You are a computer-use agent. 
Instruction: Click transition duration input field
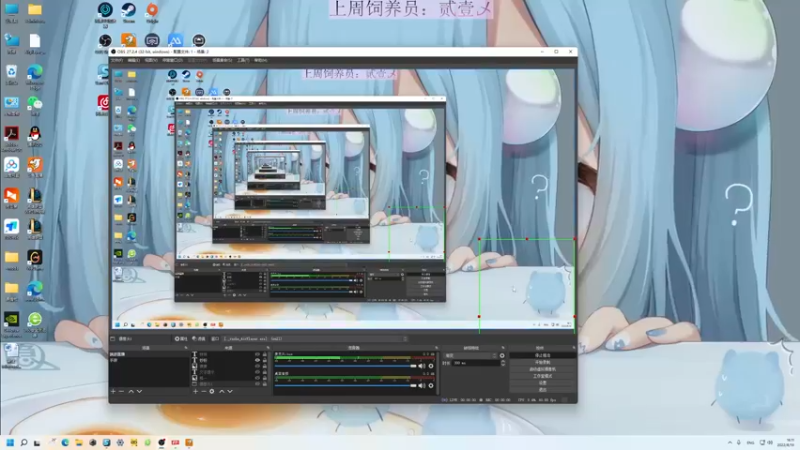click(476, 363)
